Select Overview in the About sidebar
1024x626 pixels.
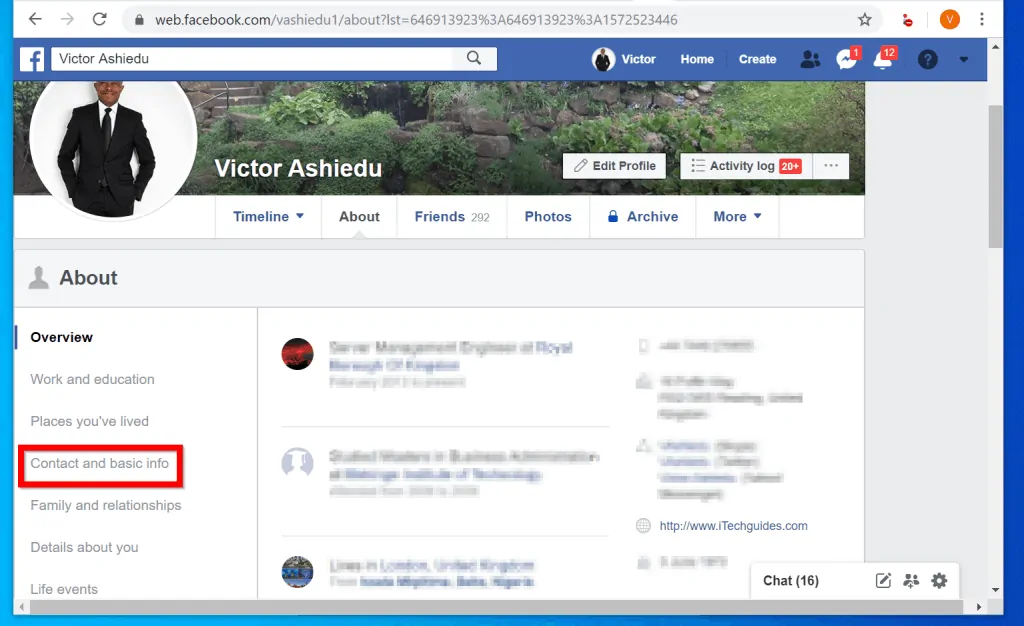(x=61, y=337)
